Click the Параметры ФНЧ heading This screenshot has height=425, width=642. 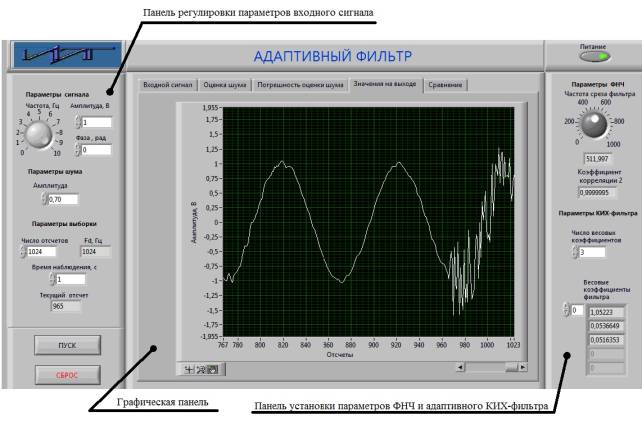tap(598, 84)
